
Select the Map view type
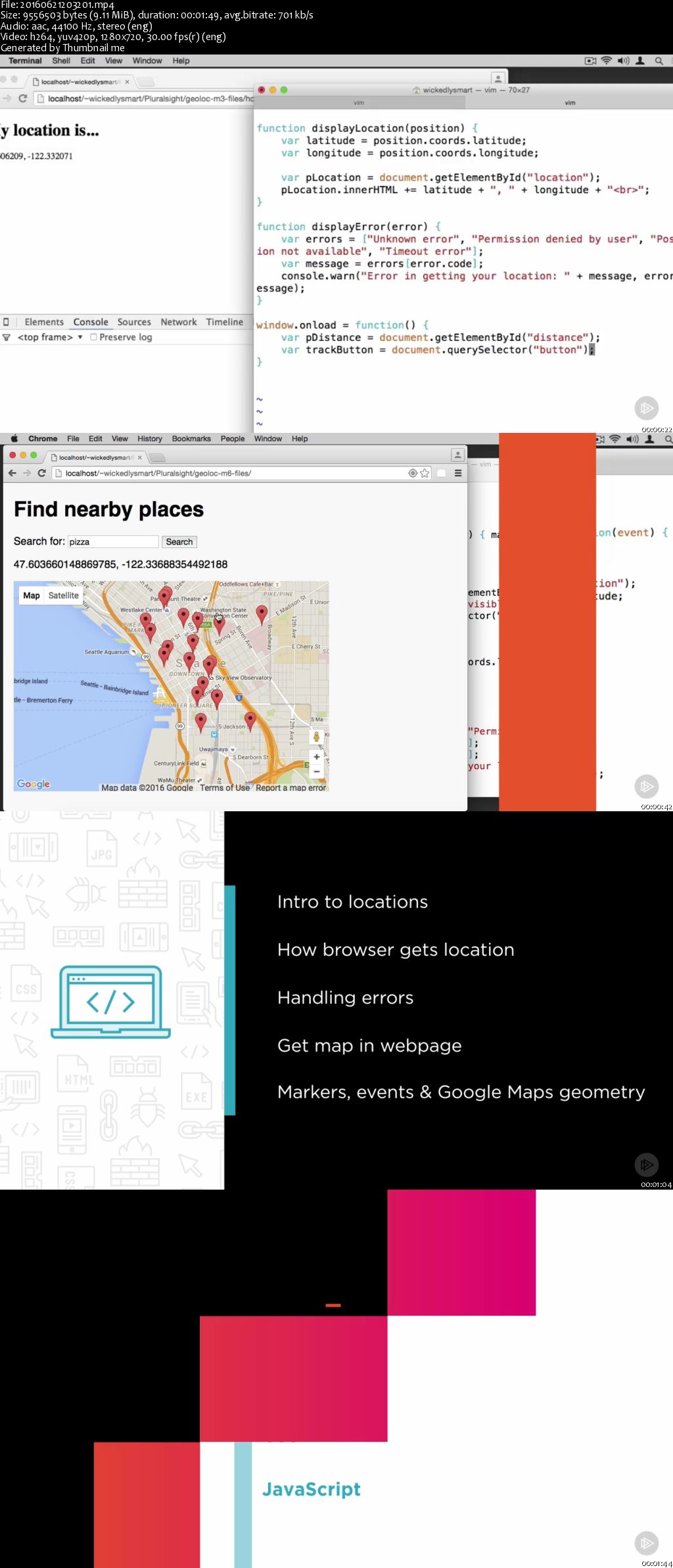pyautogui.click(x=32, y=595)
